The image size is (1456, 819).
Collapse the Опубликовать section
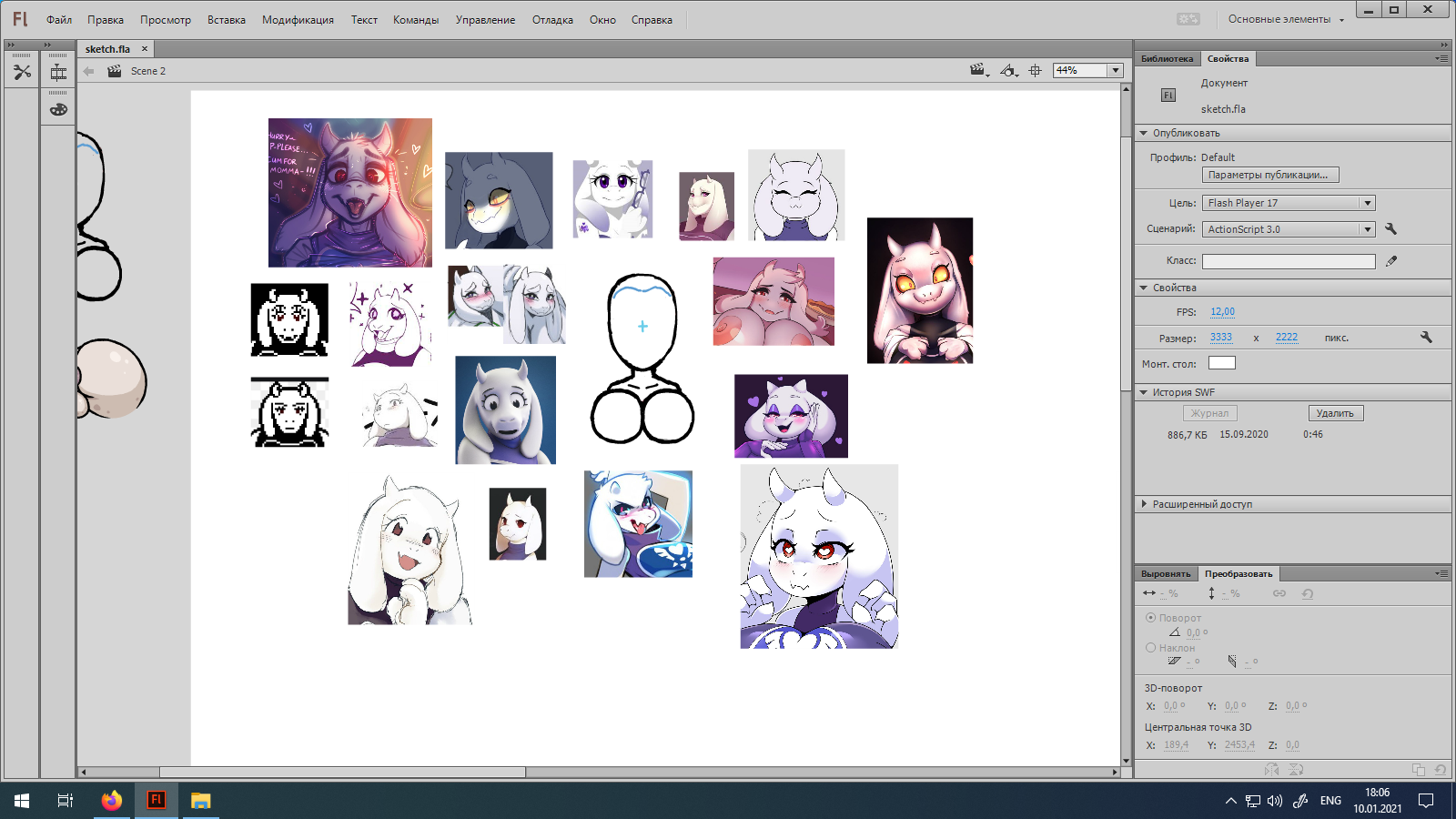click(1144, 133)
